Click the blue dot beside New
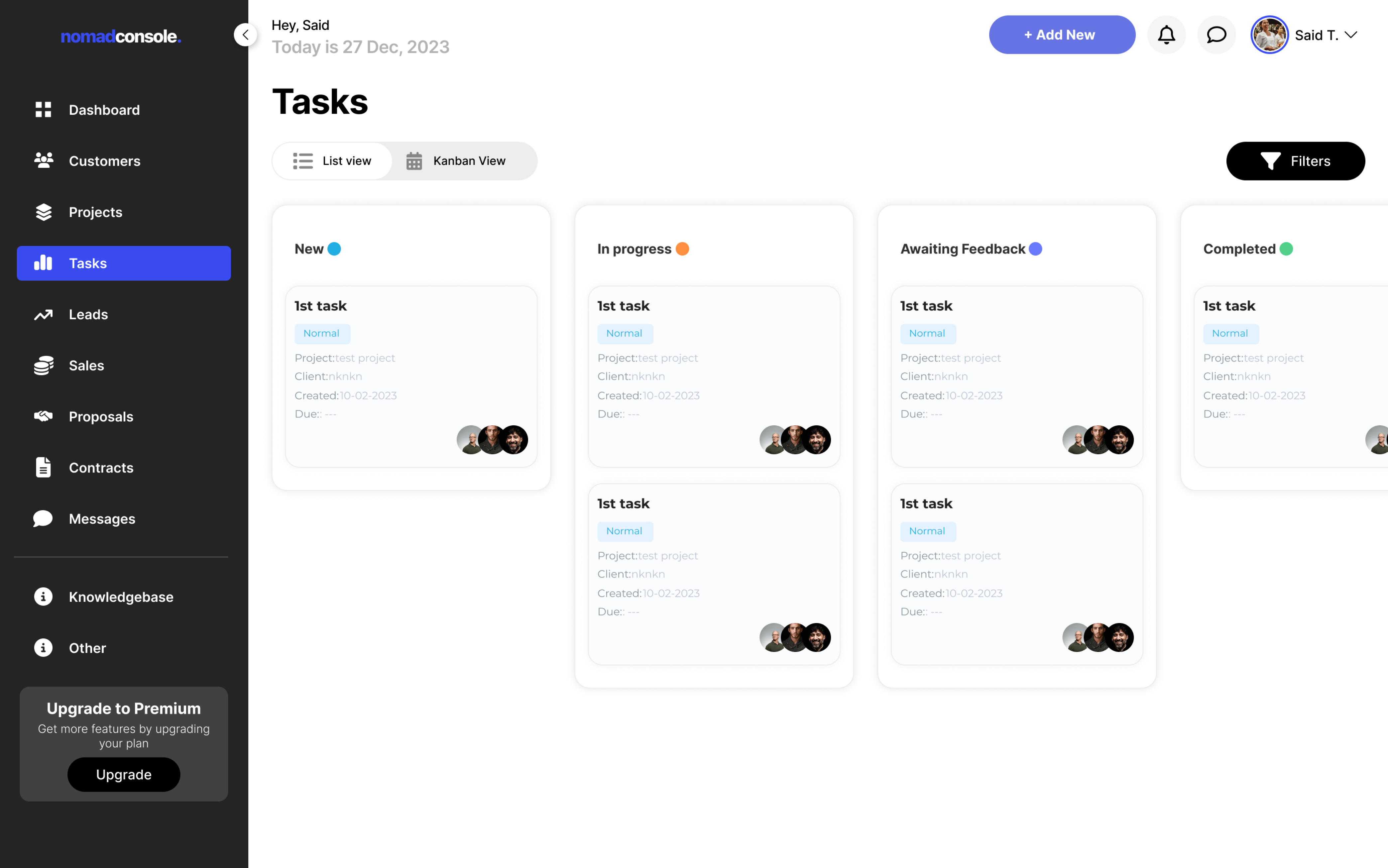The height and width of the screenshot is (868, 1388). (334, 249)
